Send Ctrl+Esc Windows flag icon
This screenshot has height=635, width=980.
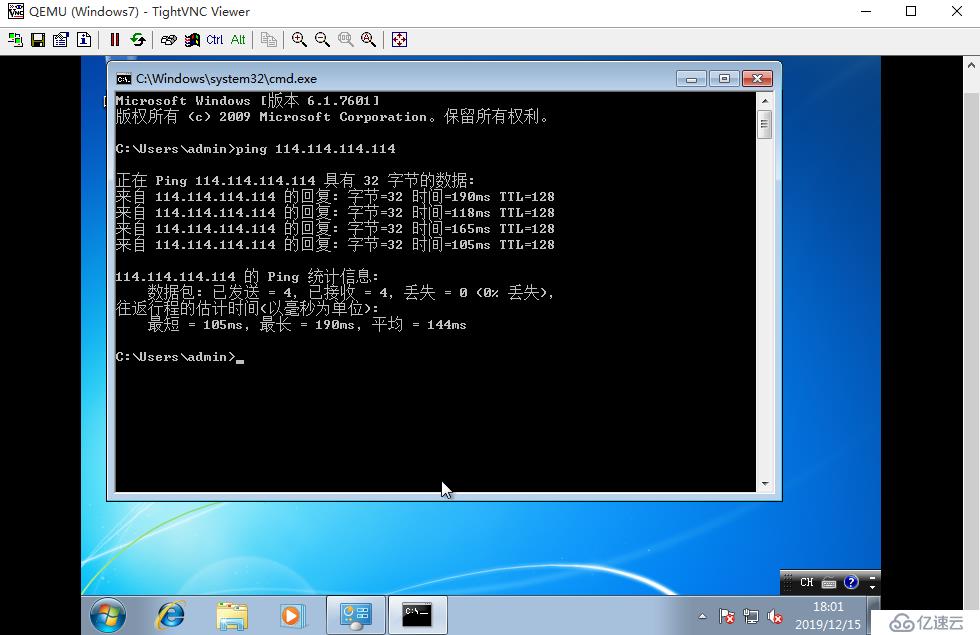[x=192, y=40]
